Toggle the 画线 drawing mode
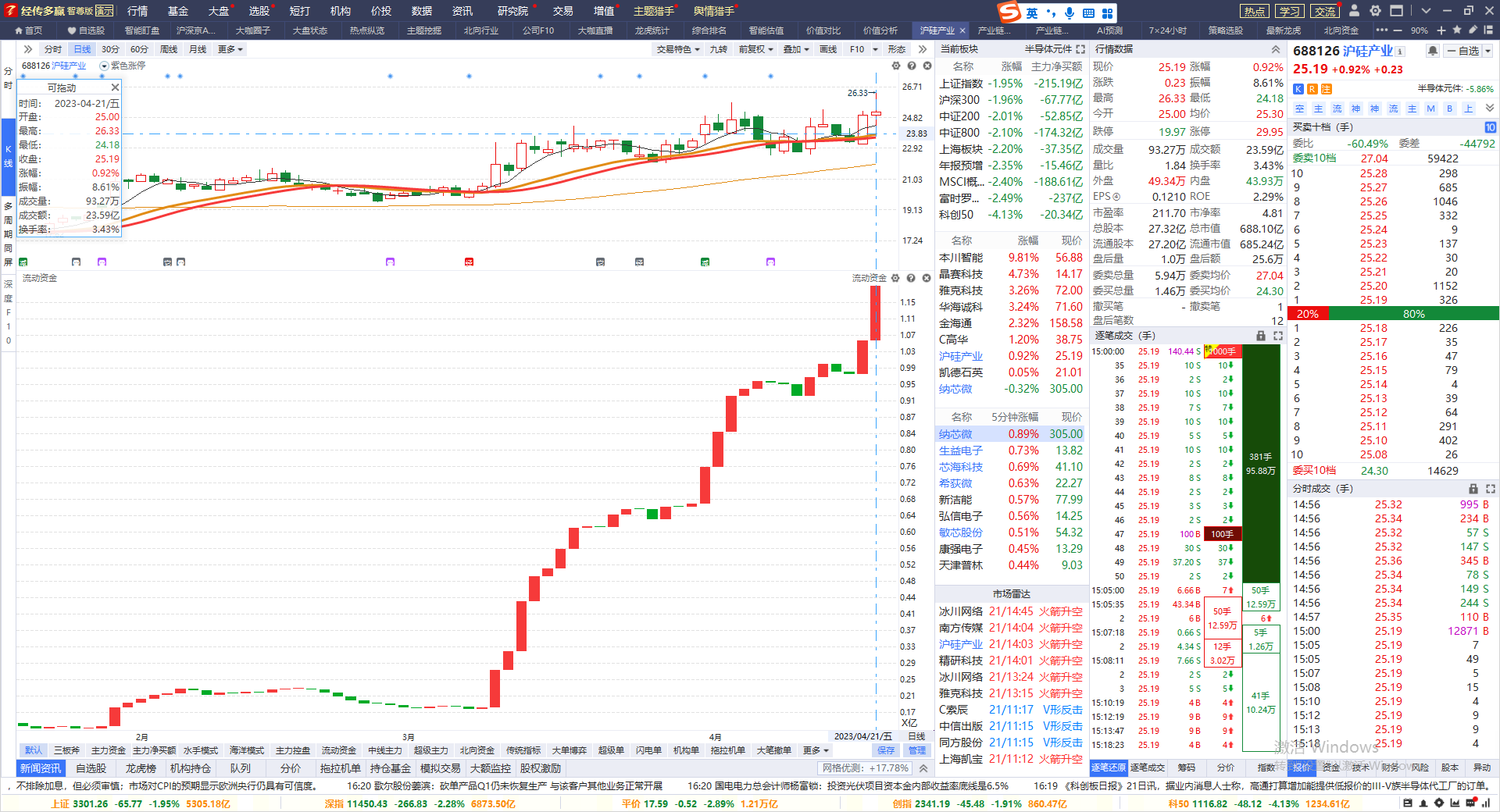Screen dimensions: 1500x812 click(x=828, y=49)
